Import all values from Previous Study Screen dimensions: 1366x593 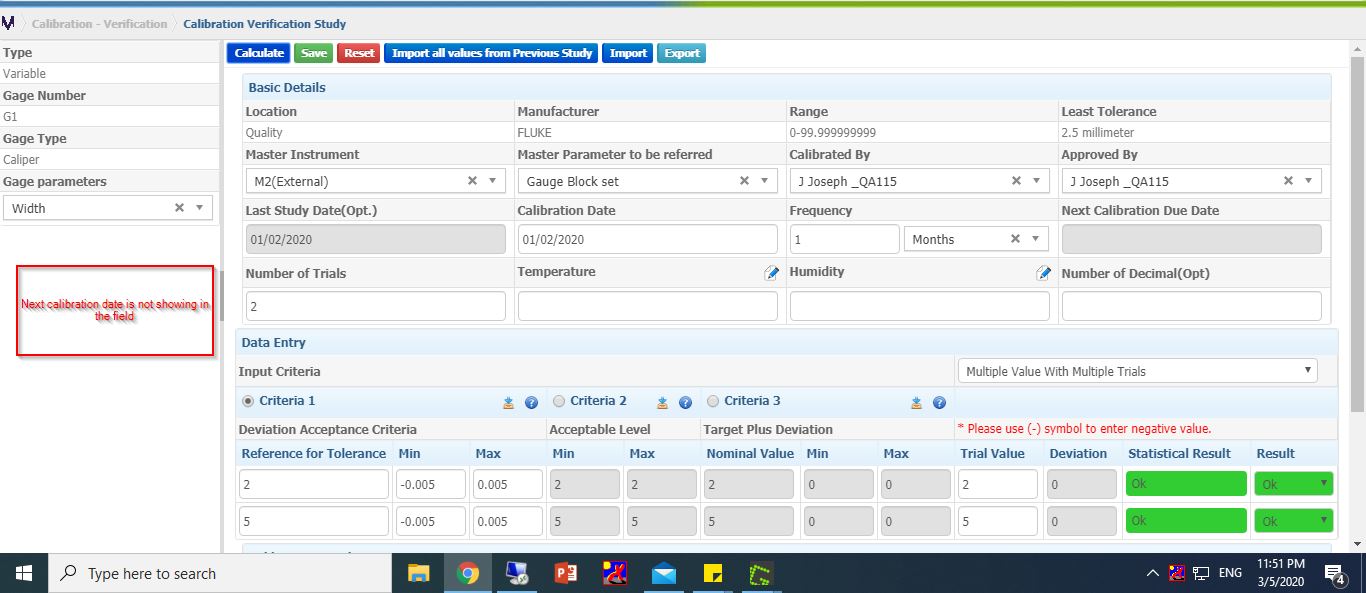(x=492, y=53)
